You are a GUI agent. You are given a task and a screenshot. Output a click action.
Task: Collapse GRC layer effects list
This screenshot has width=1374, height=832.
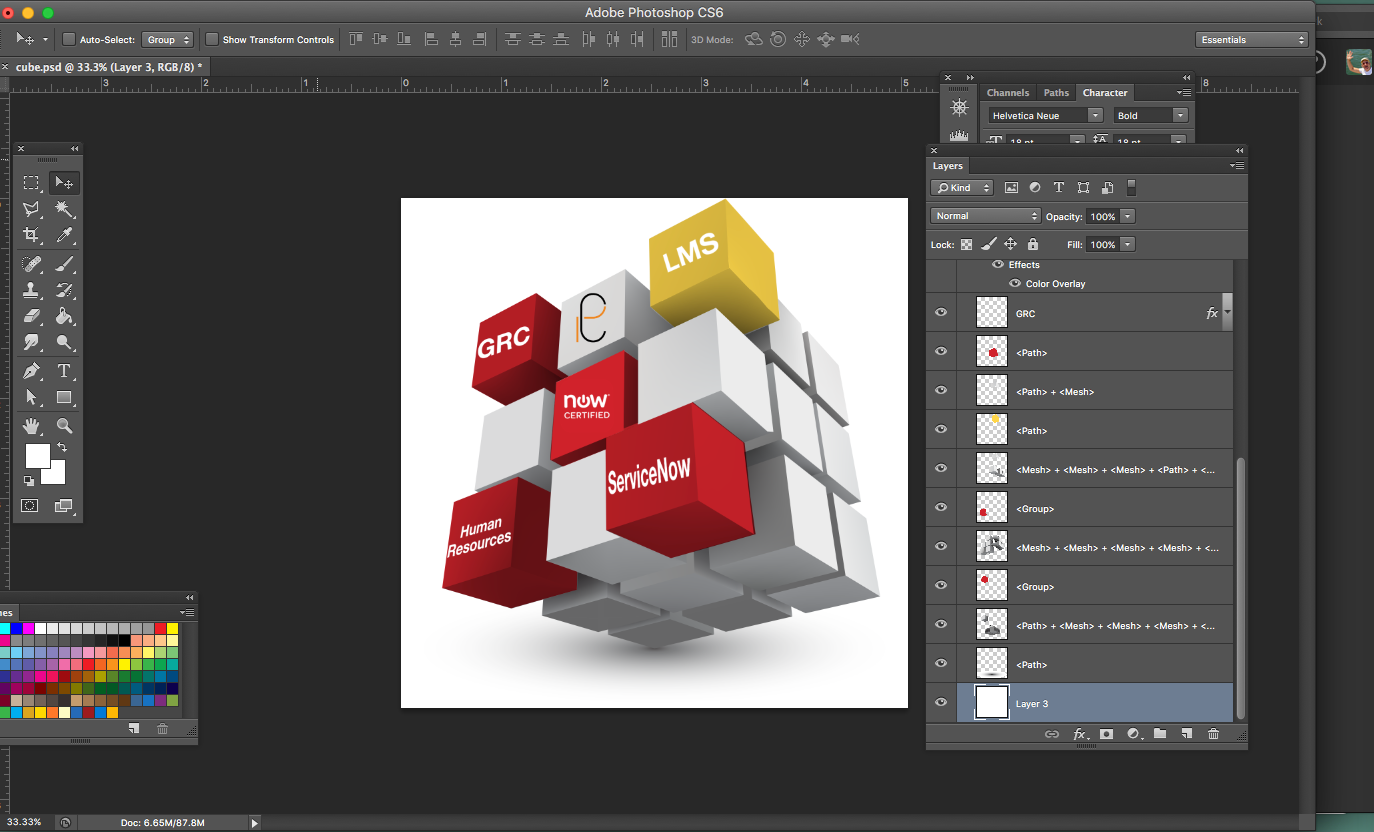click(x=1227, y=313)
